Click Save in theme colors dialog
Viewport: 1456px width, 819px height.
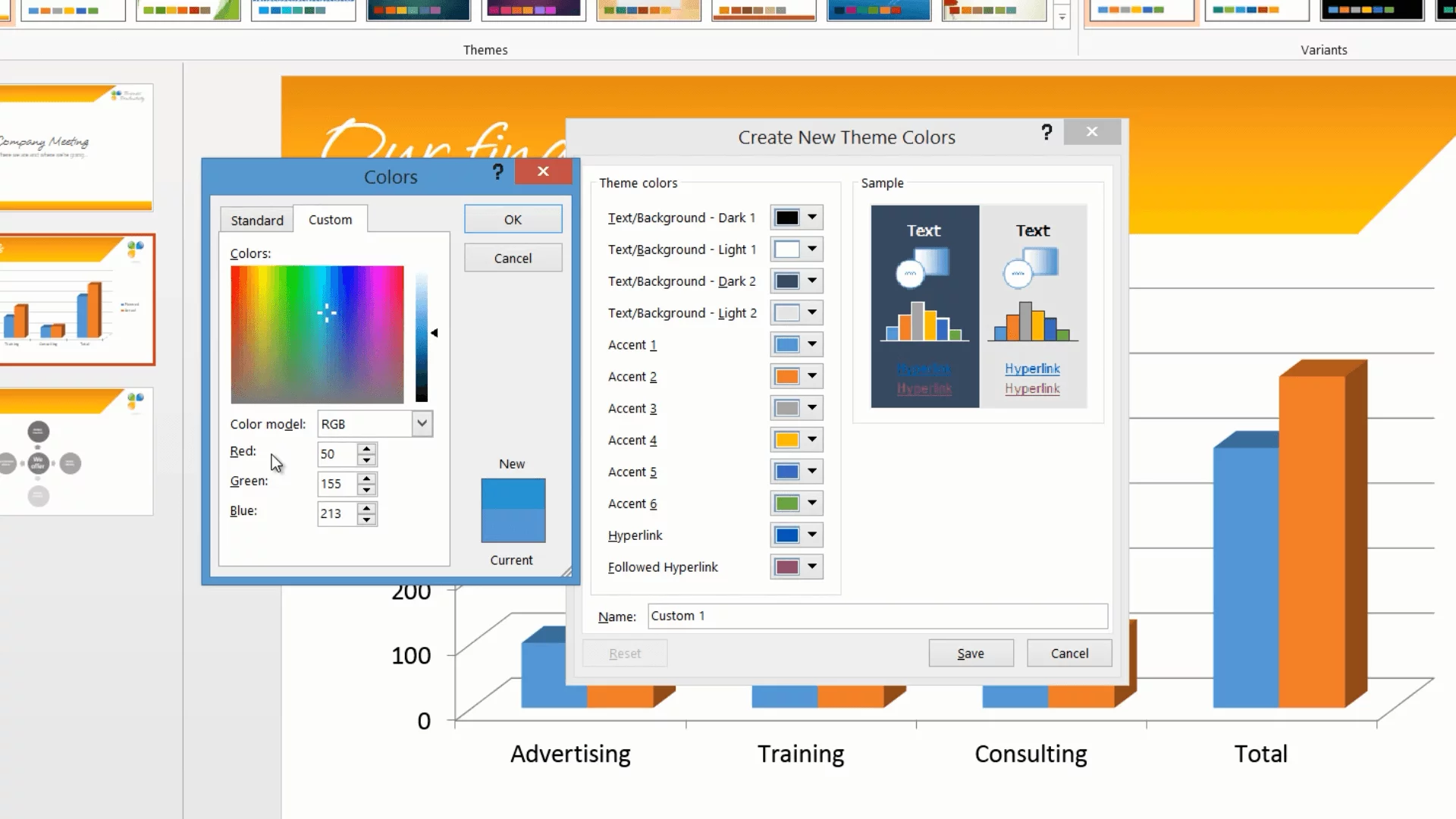click(970, 653)
